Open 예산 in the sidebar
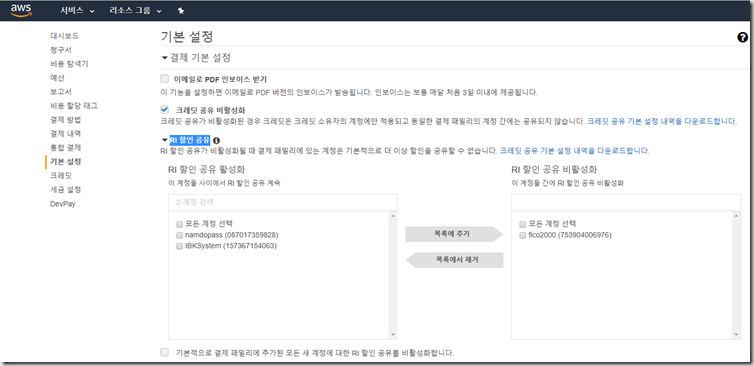 pyautogui.click(x=57, y=77)
